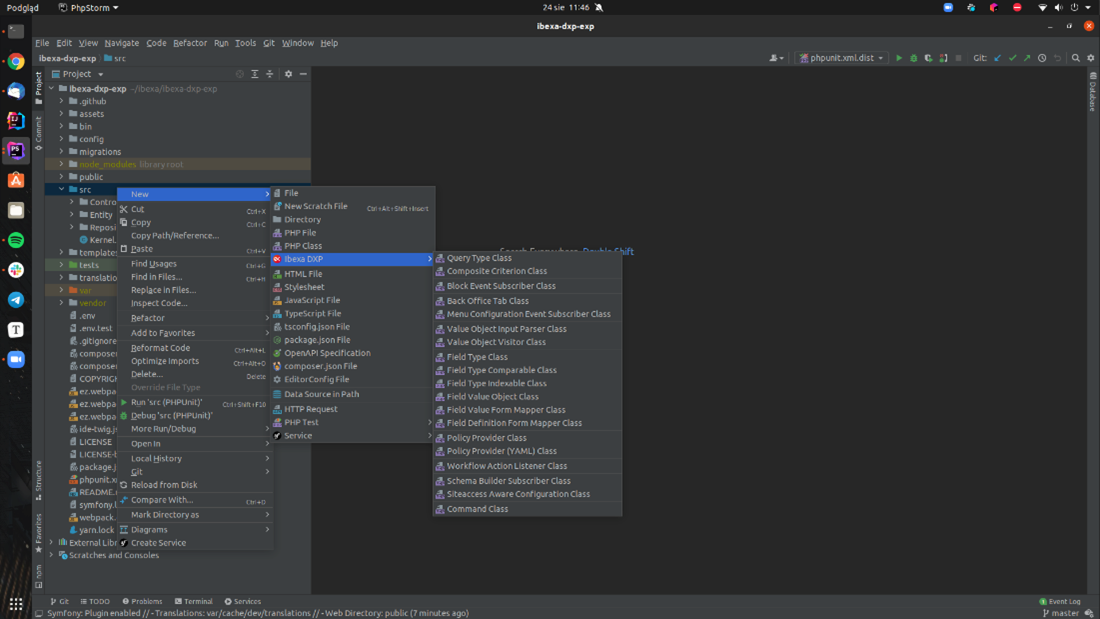Click master branch in status bar
This screenshot has width=1100, height=619.
[1061, 613]
